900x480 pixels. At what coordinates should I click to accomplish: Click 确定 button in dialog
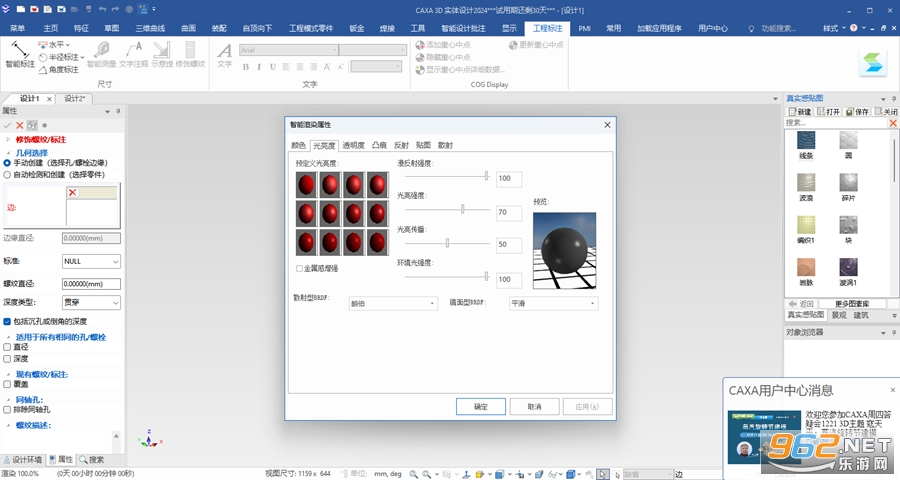(480, 407)
